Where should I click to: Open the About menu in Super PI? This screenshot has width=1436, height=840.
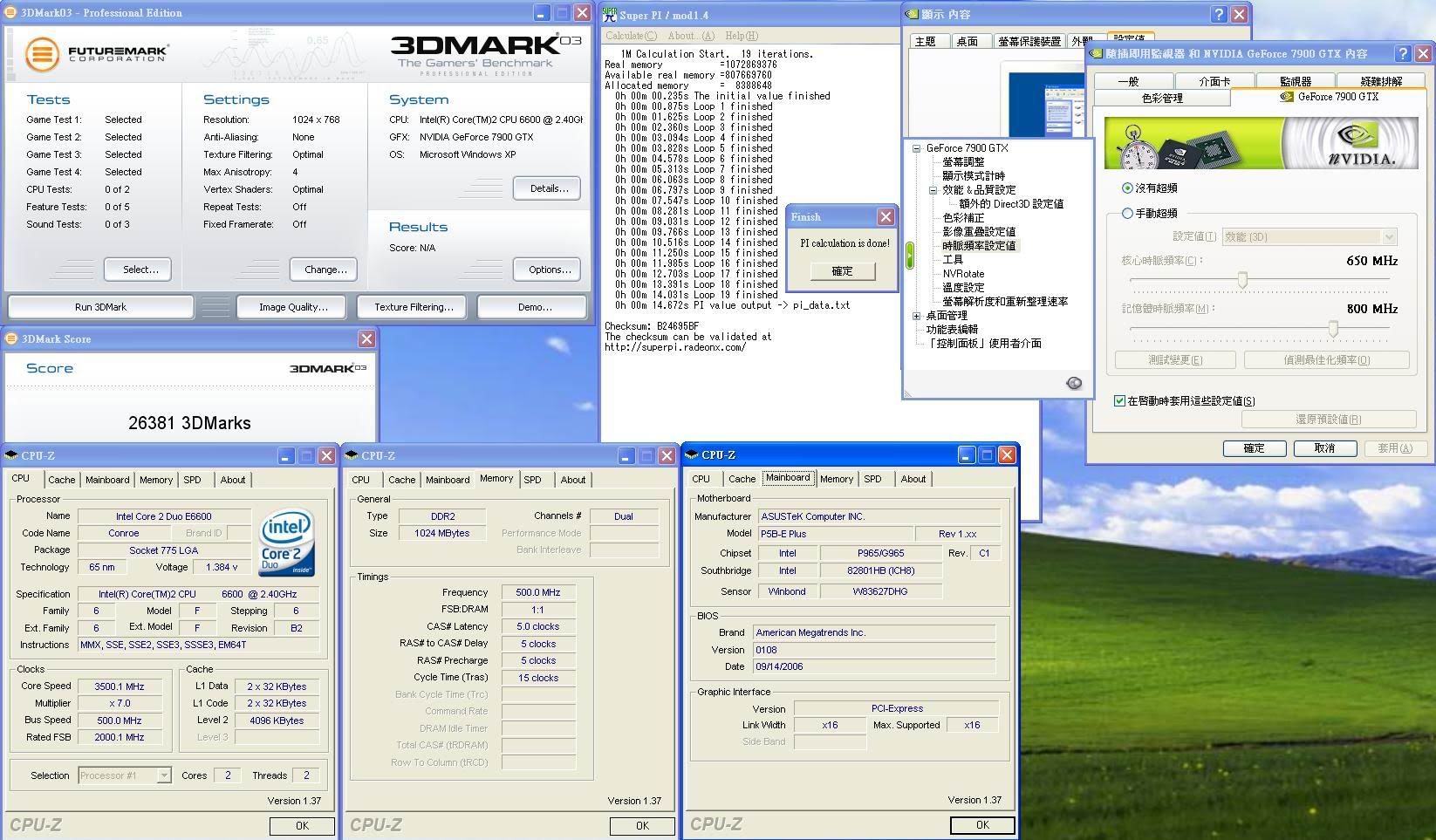click(x=691, y=36)
